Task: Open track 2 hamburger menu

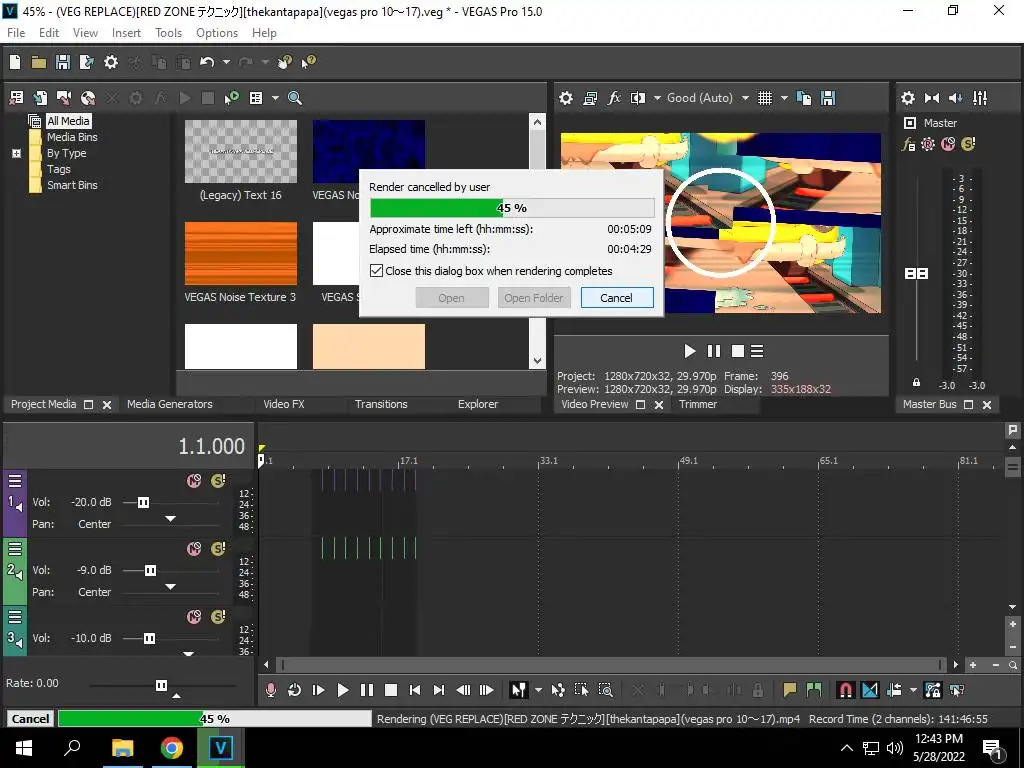Action: pos(15,549)
